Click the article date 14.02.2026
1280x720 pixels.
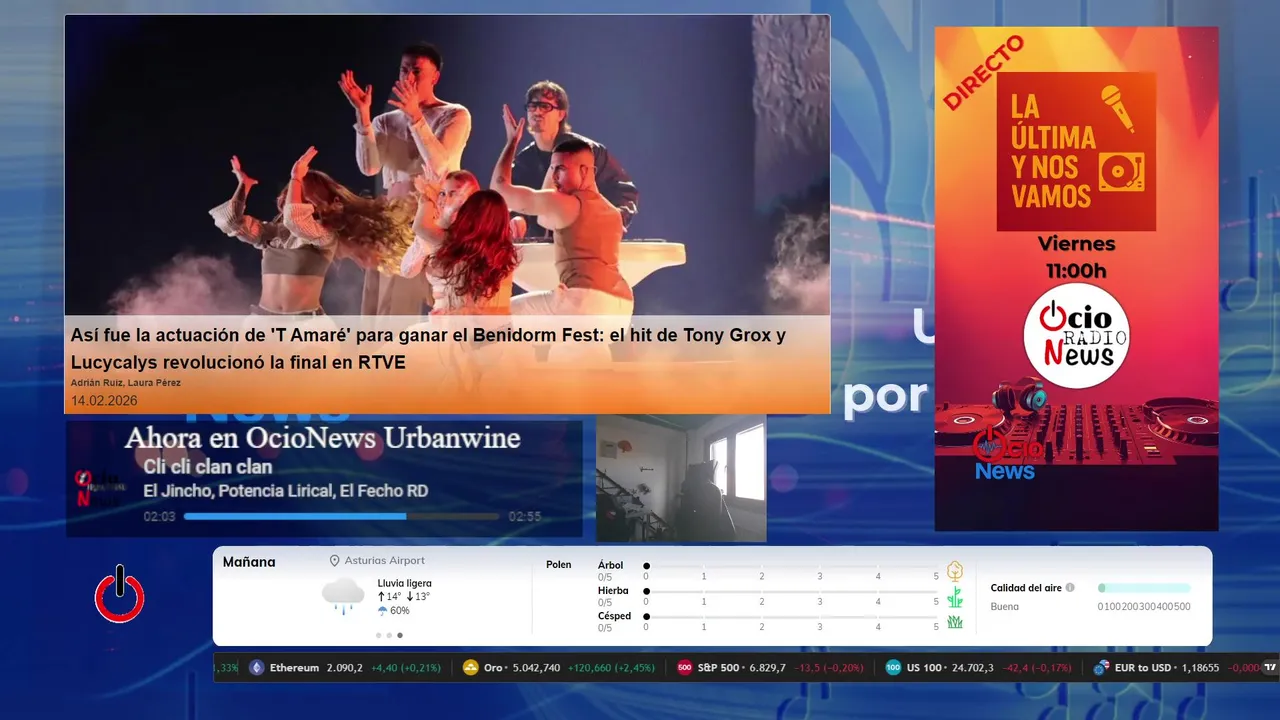pos(104,401)
